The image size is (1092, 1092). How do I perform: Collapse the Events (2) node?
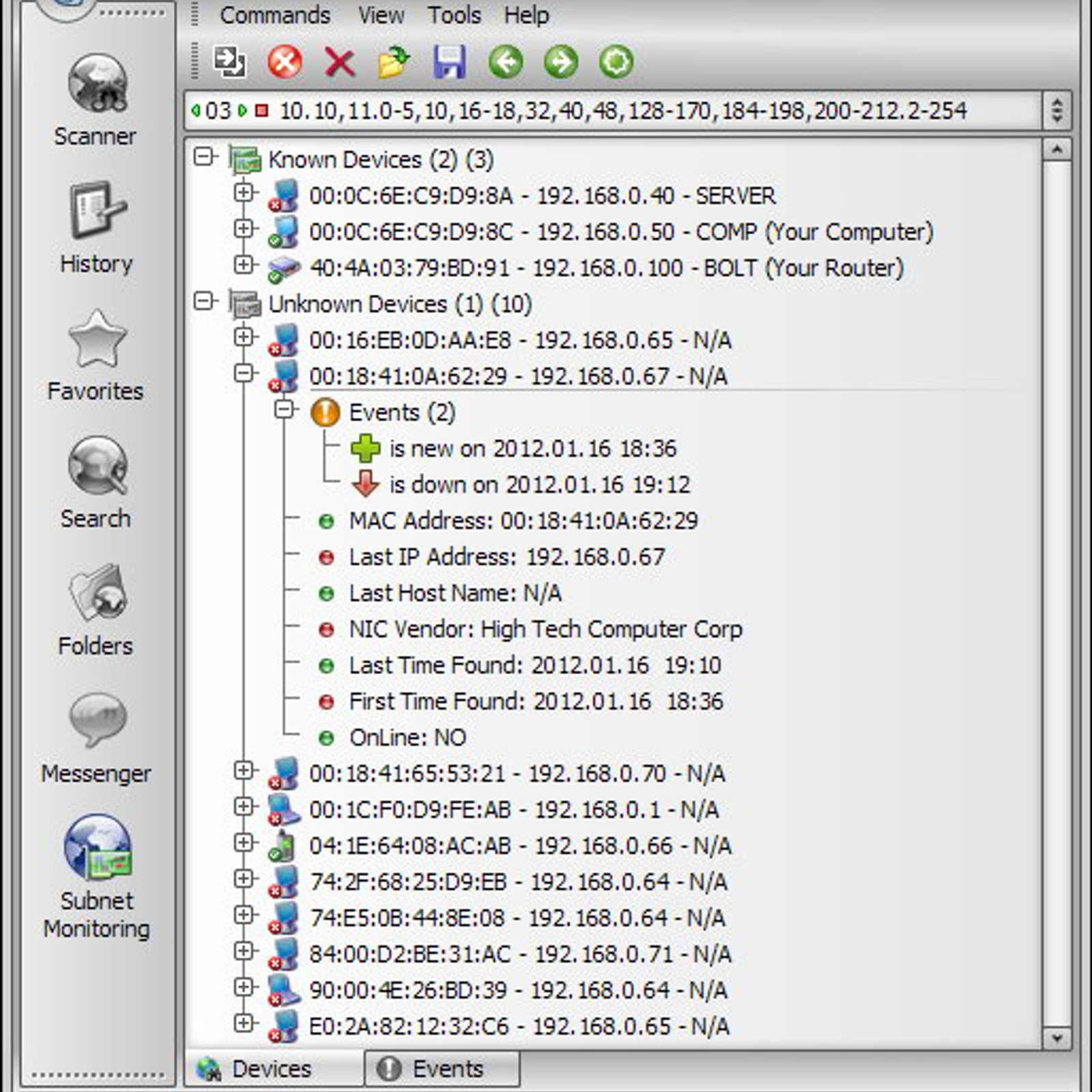pos(284,409)
